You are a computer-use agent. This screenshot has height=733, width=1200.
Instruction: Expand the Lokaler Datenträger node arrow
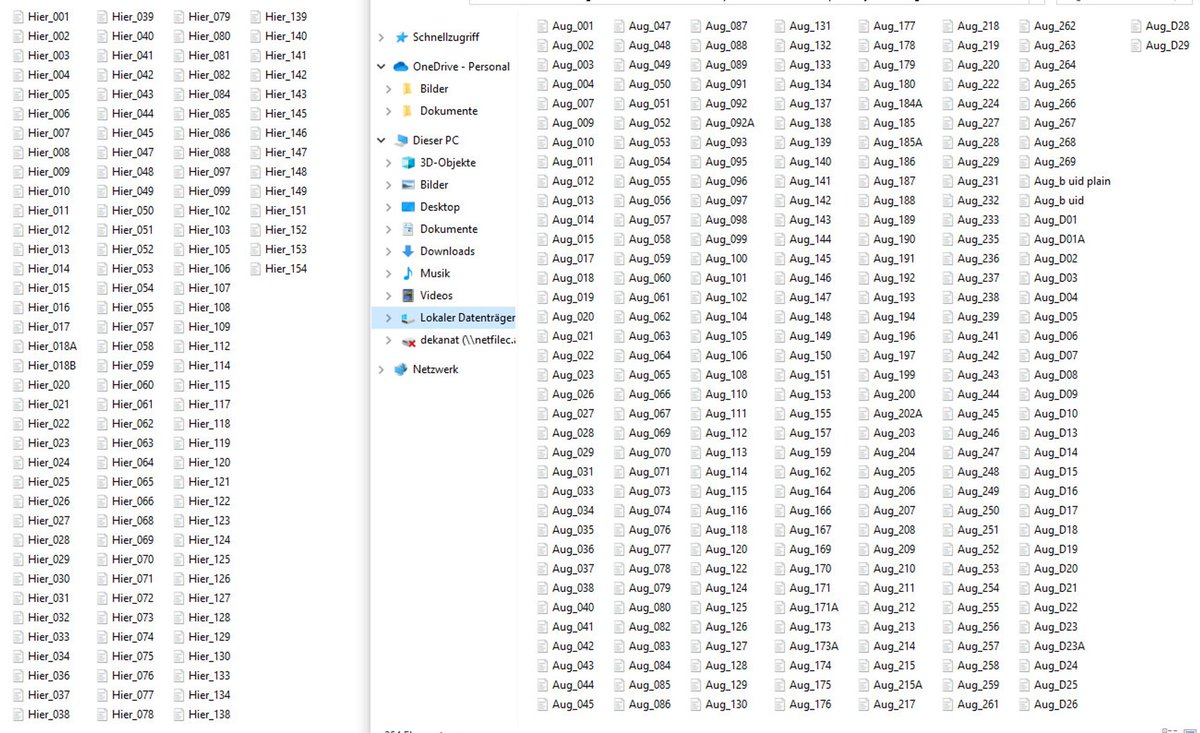click(x=389, y=318)
